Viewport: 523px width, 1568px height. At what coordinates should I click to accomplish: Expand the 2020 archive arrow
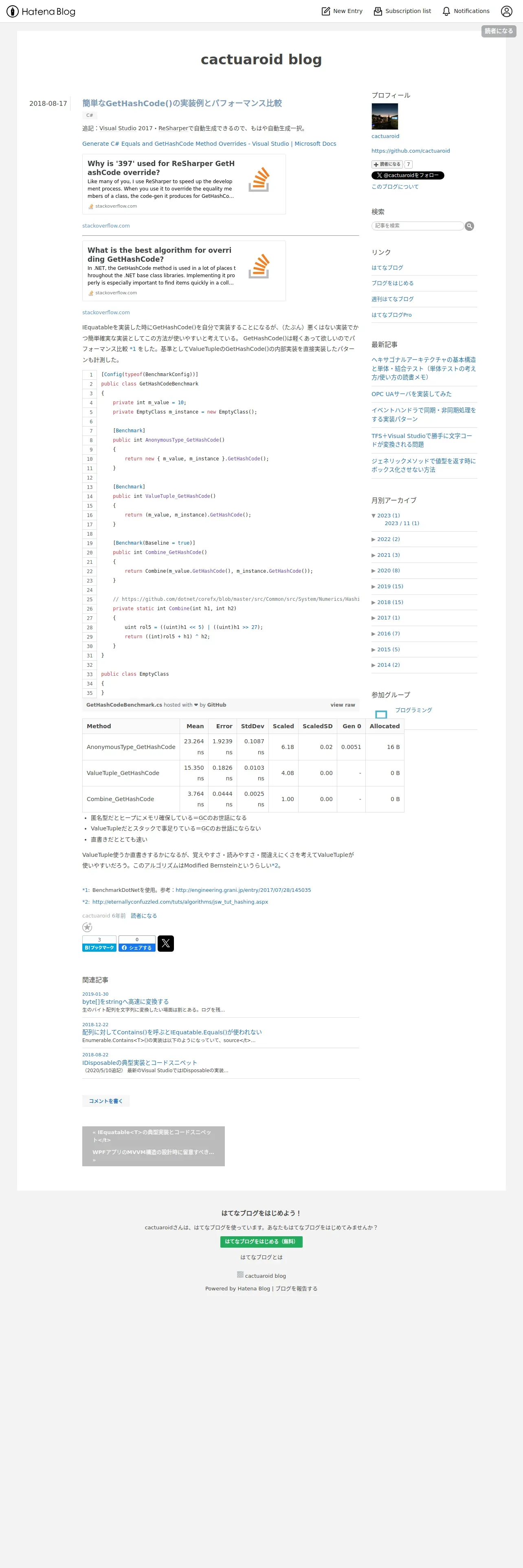pyautogui.click(x=373, y=571)
